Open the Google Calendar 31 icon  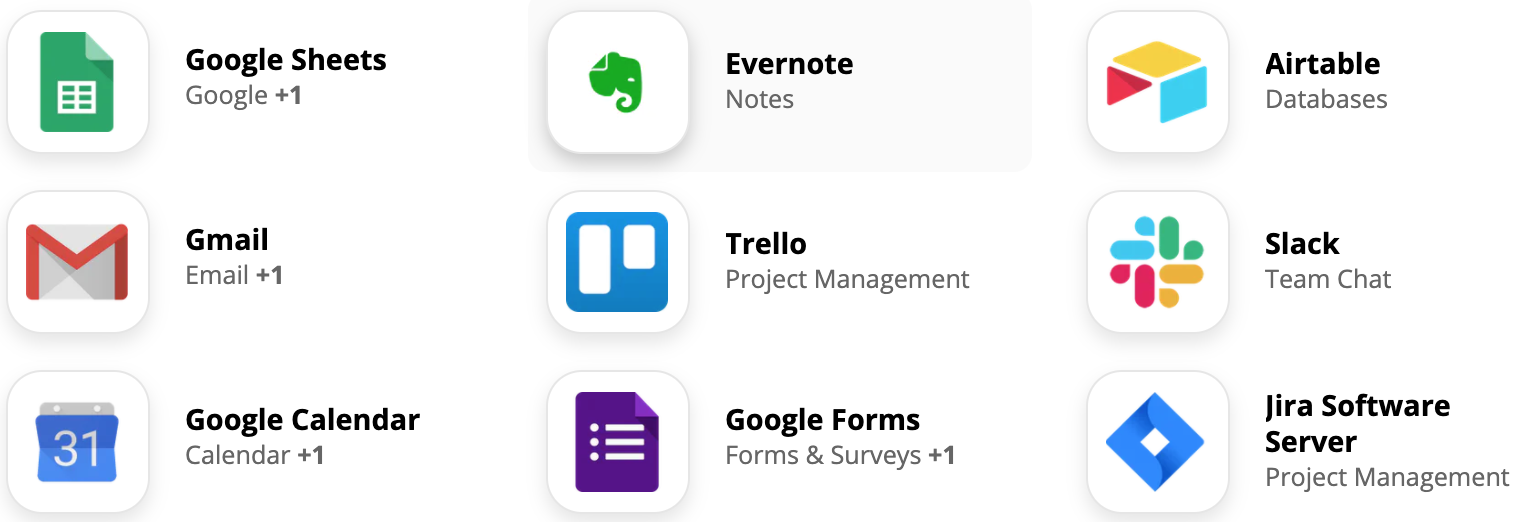coord(78,442)
